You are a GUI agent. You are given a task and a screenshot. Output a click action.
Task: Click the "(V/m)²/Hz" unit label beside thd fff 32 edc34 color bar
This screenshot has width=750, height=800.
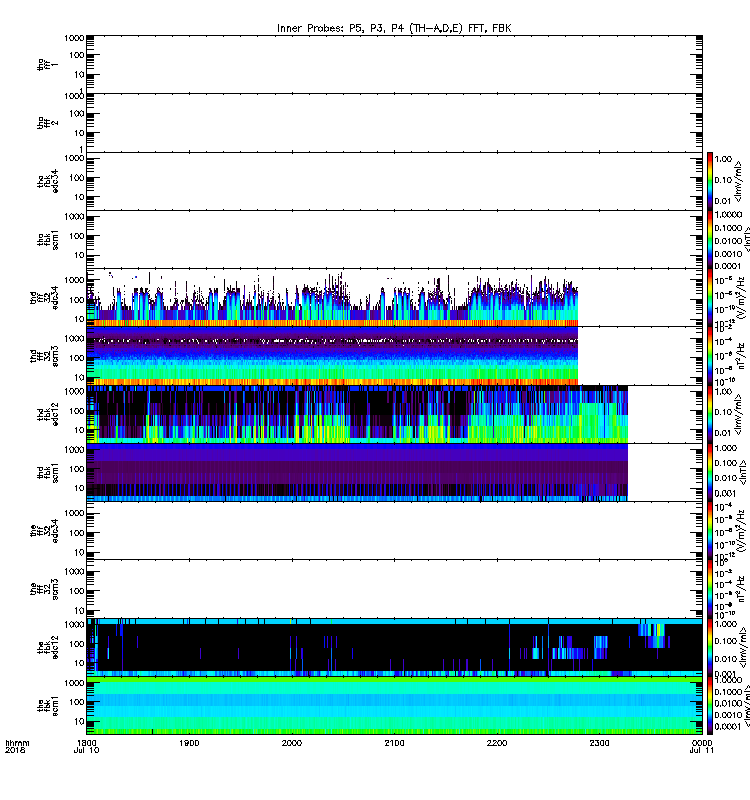coord(740,298)
